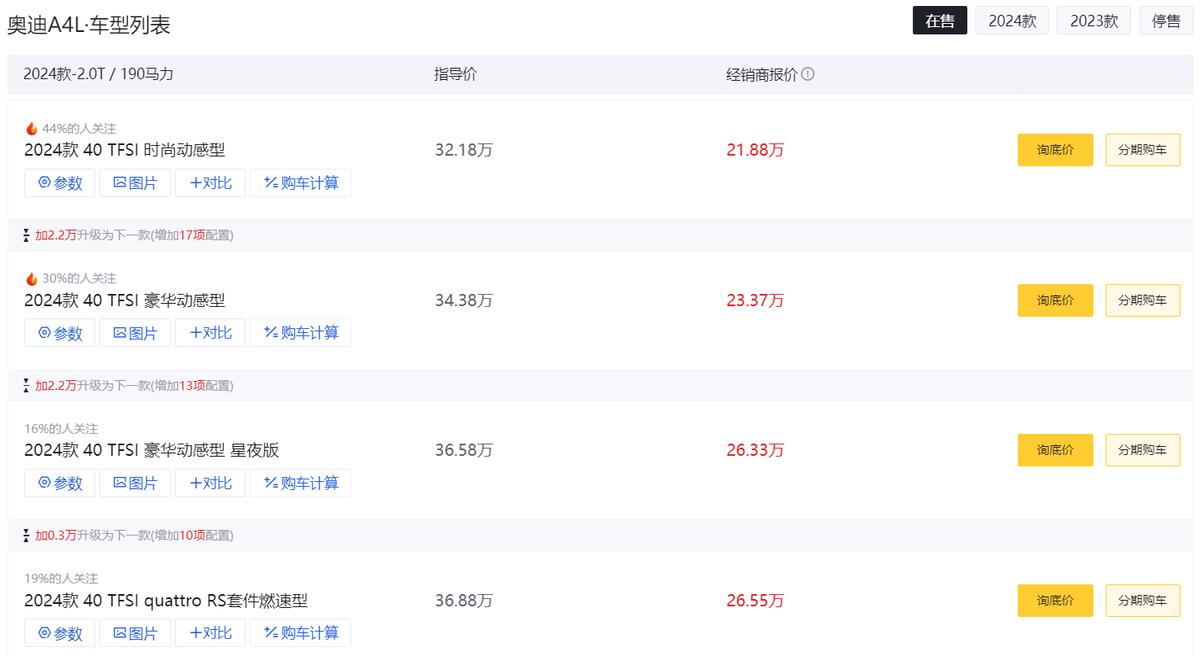Click 询底价 for 时尚动感型
The height and width of the screenshot is (657, 1200).
(1055, 150)
